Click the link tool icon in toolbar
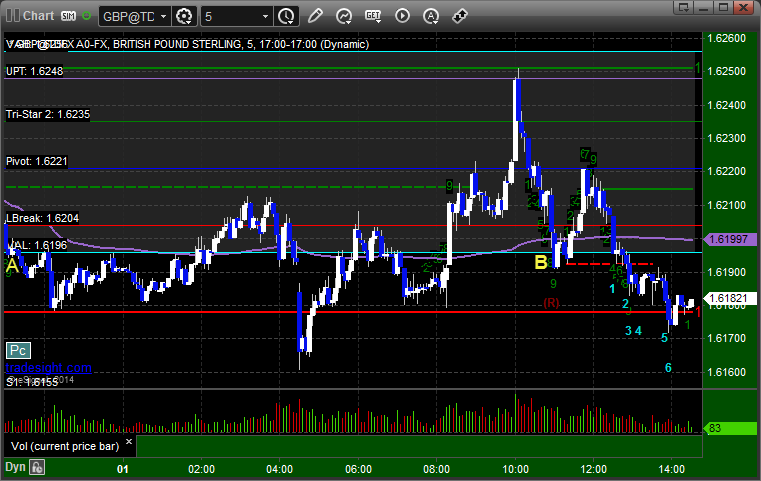 coord(460,16)
